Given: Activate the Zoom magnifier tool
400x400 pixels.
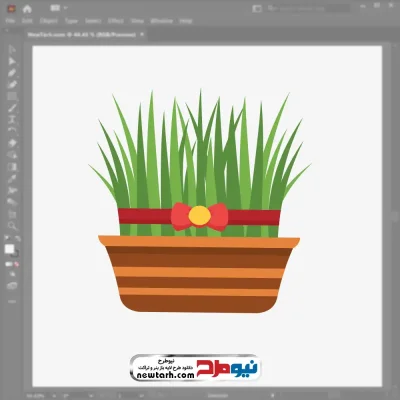Looking at the screenshot, I should (x=12, y=226).
